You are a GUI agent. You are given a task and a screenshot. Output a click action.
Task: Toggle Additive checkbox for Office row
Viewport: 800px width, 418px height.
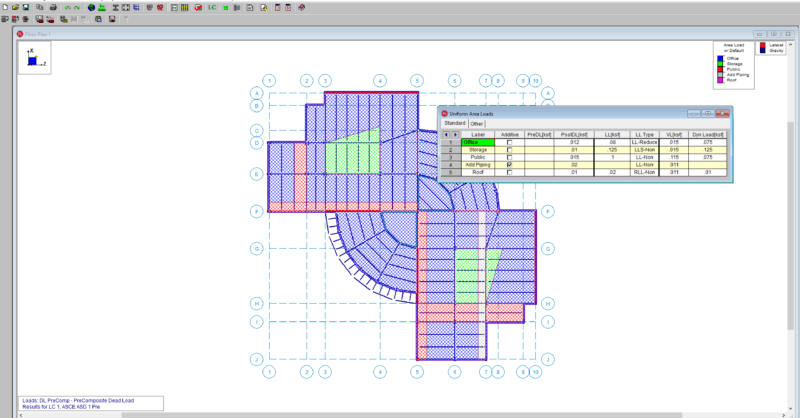point(509,143)
